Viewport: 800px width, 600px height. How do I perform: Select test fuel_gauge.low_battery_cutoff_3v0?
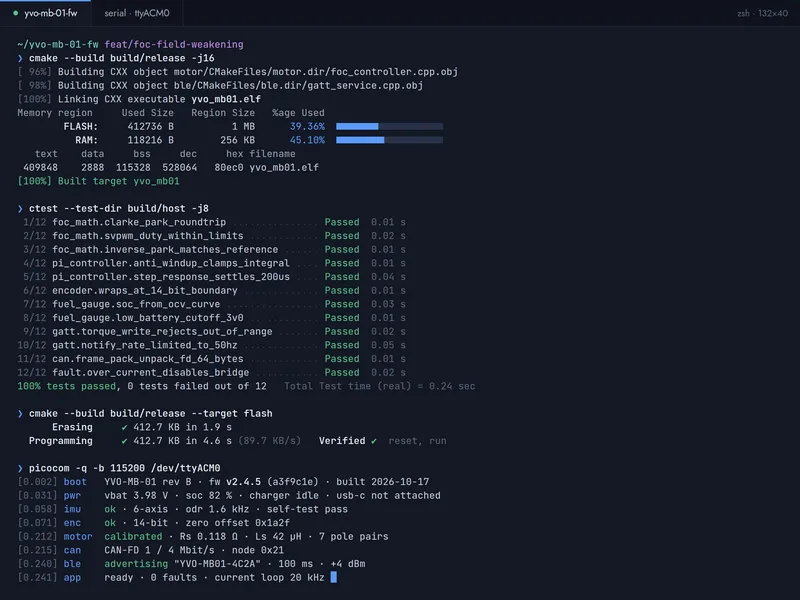click(147, 318)
